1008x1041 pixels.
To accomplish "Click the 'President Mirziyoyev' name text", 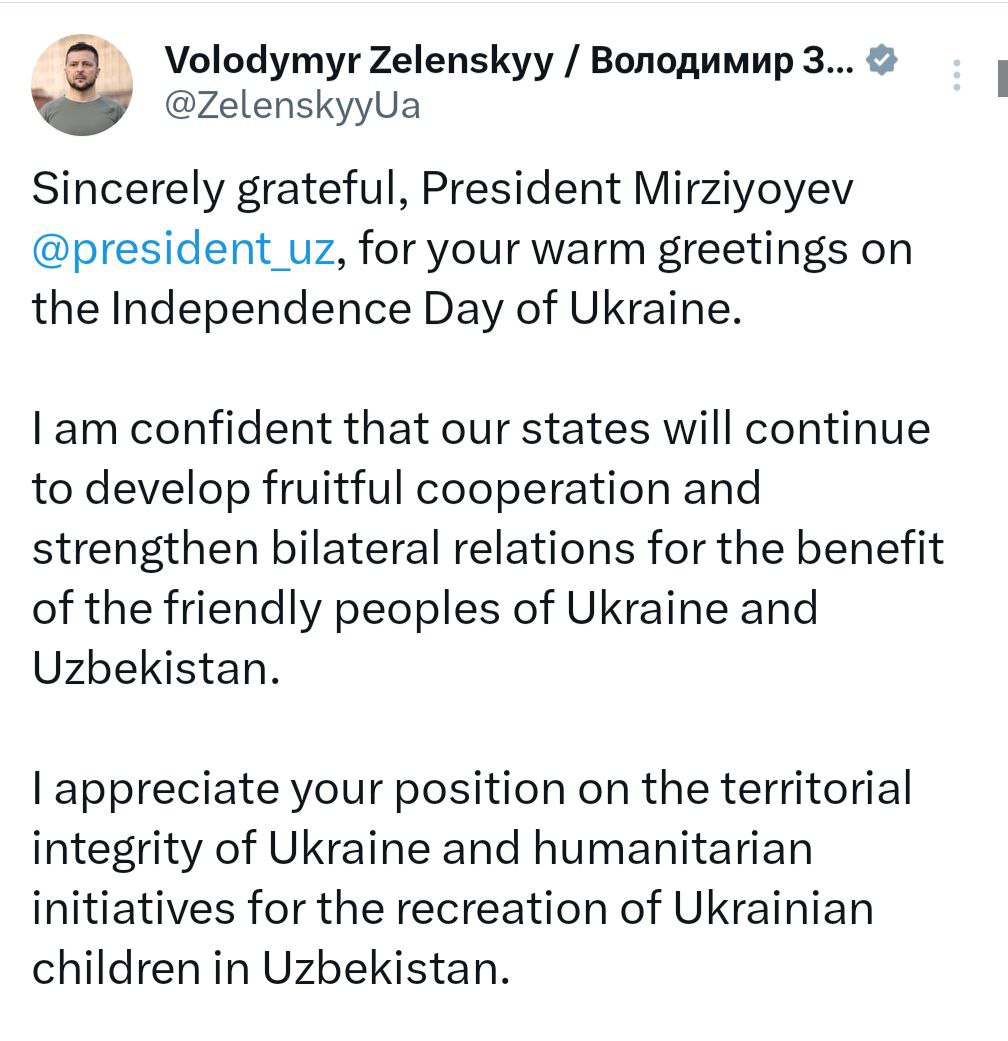I will (637, 189).
